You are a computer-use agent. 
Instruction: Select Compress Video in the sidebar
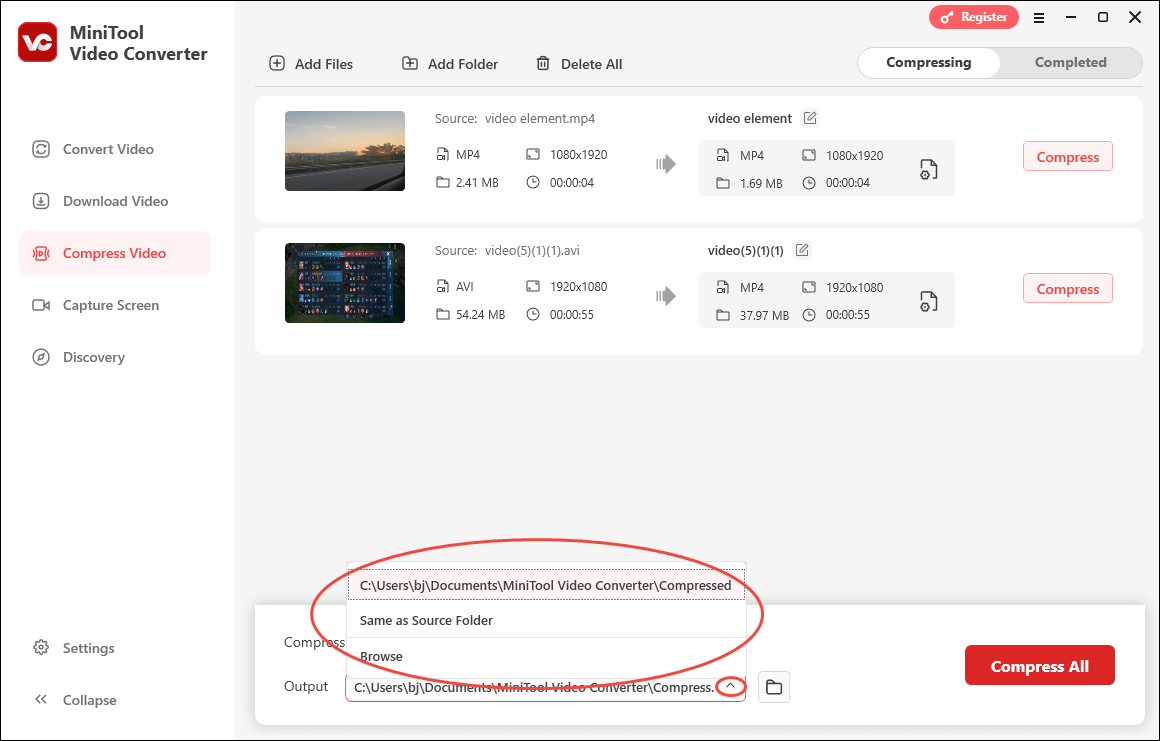pyautogui.click(x=115, y=253)
